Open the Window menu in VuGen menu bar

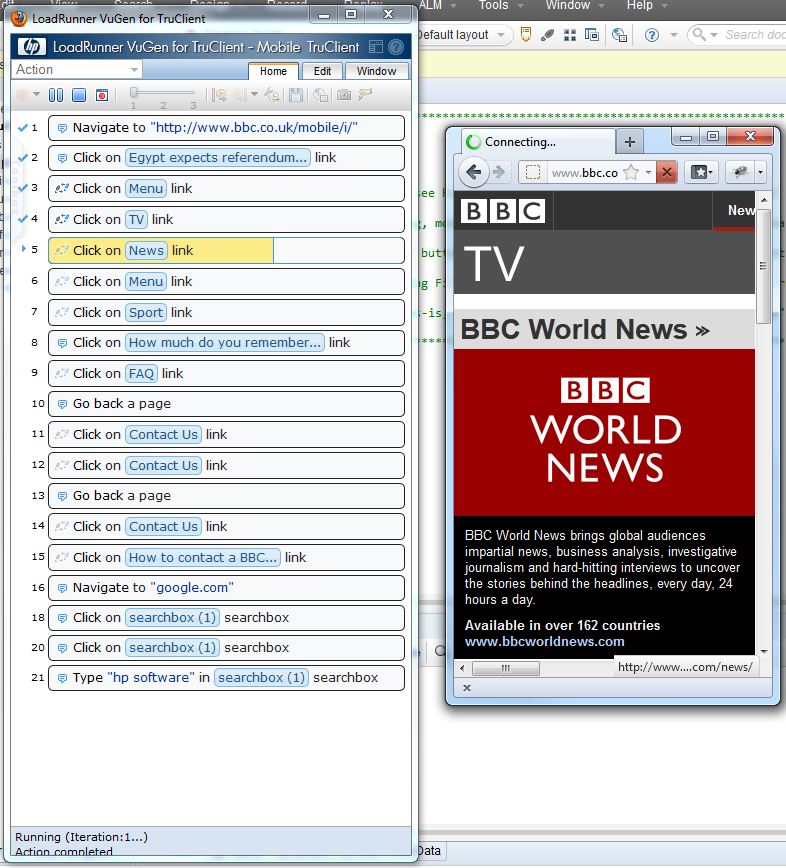(568, 6)
